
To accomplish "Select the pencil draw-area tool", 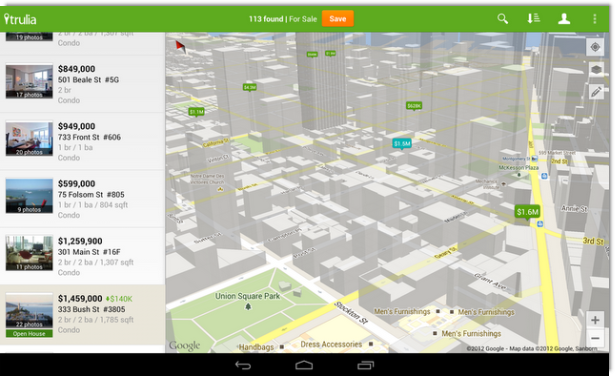I will (596, 92).
